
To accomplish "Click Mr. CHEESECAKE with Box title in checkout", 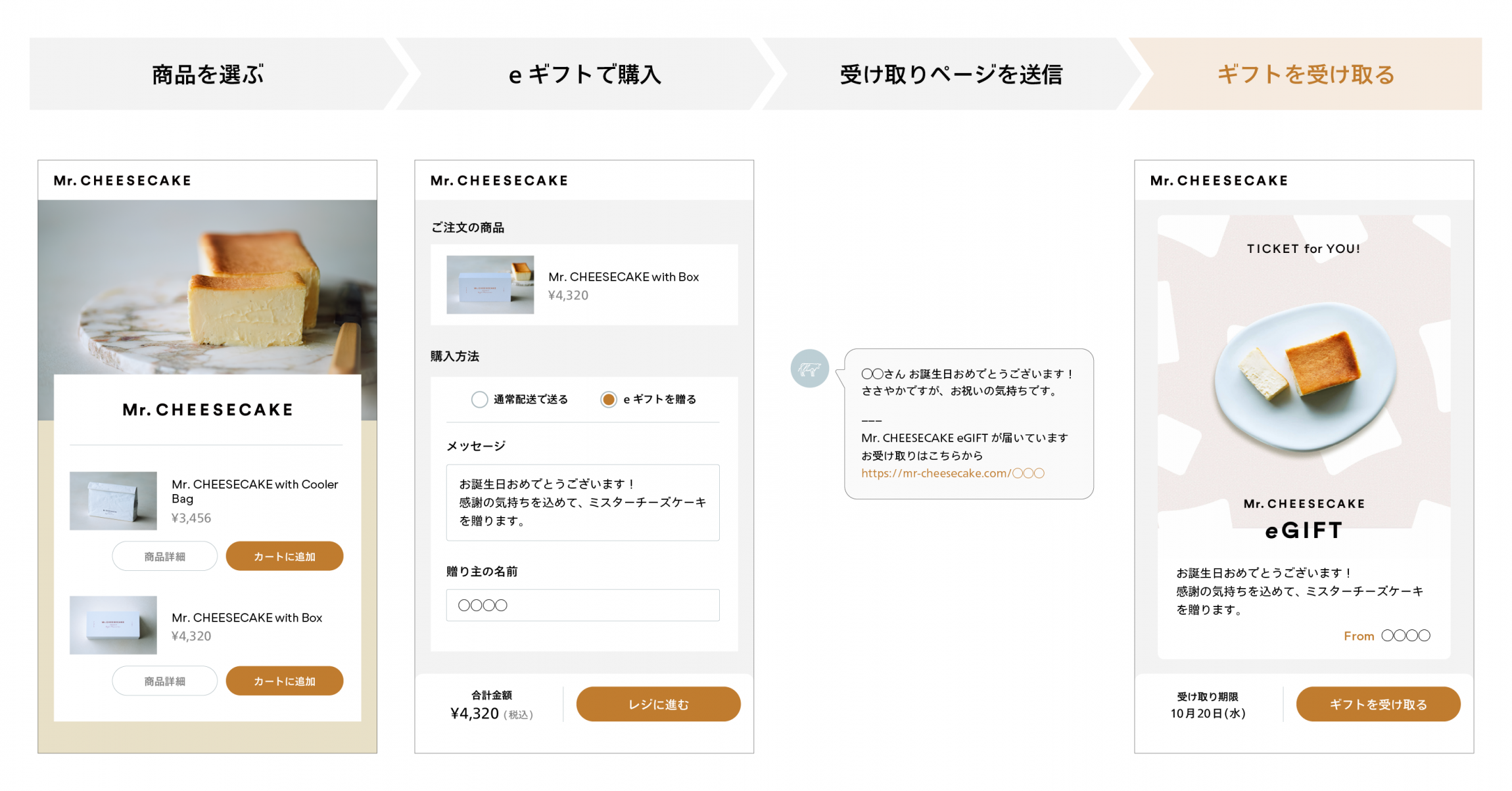I will pyautogui.click(x=624, y=277).
